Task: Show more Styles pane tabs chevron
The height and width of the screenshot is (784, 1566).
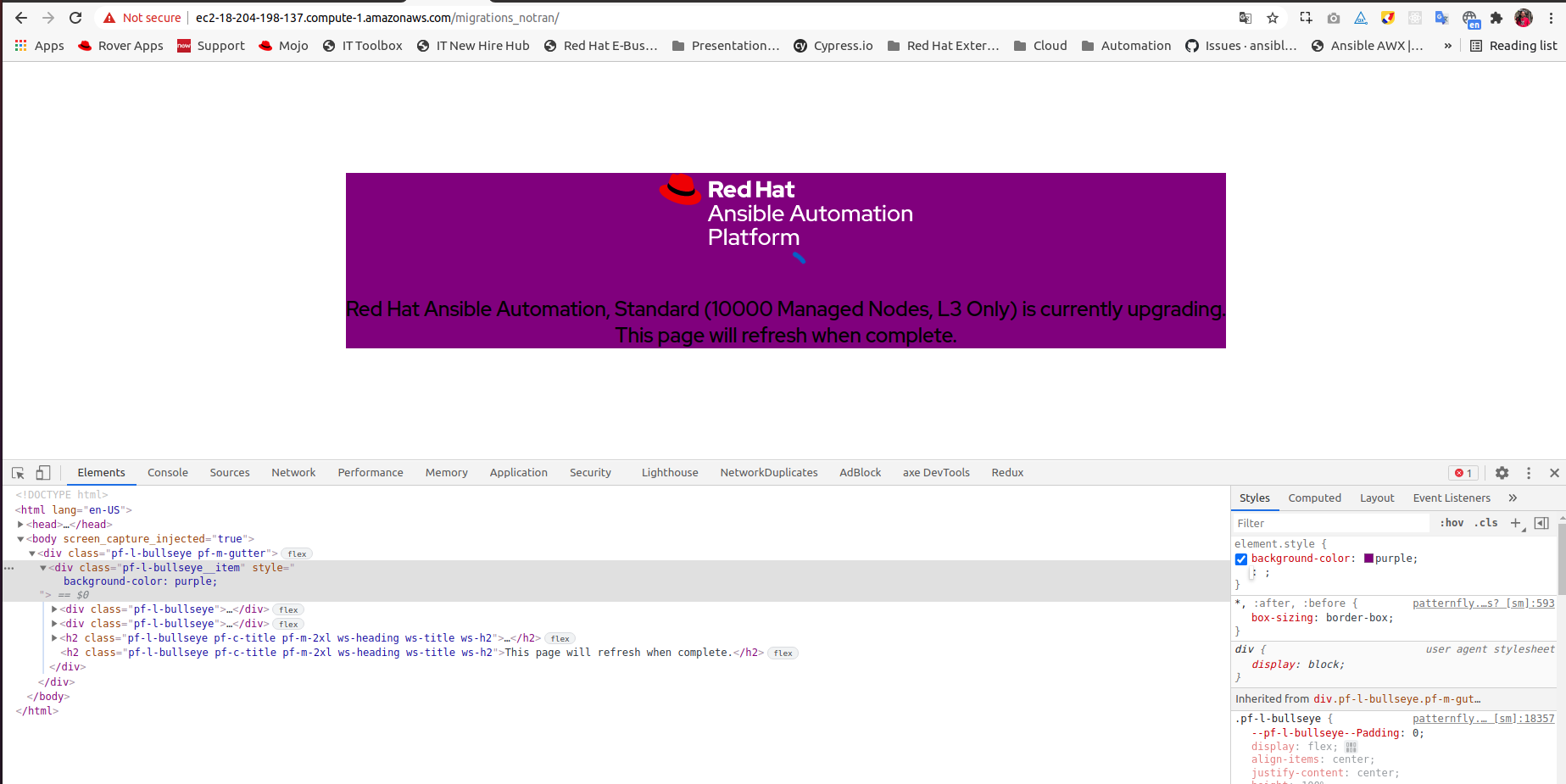Action: tap(1513, 498)
